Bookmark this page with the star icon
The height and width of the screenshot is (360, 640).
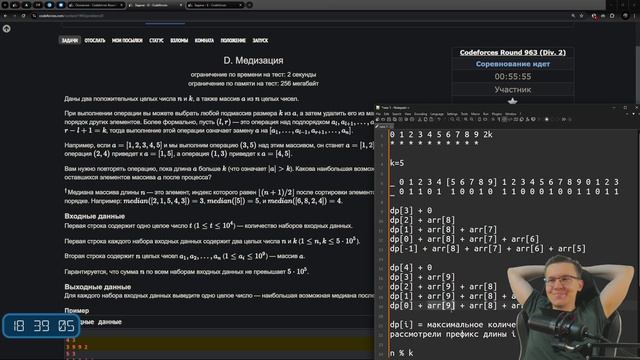[581, 16]
